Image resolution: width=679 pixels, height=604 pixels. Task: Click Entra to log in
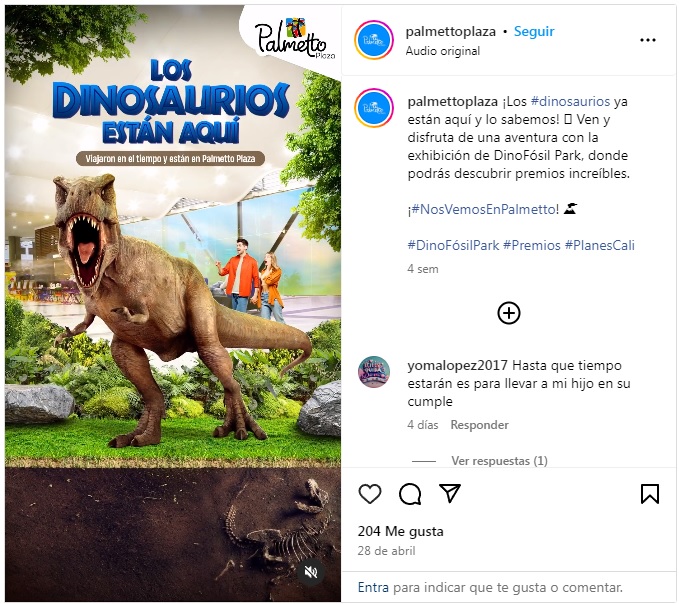(373, 588)
